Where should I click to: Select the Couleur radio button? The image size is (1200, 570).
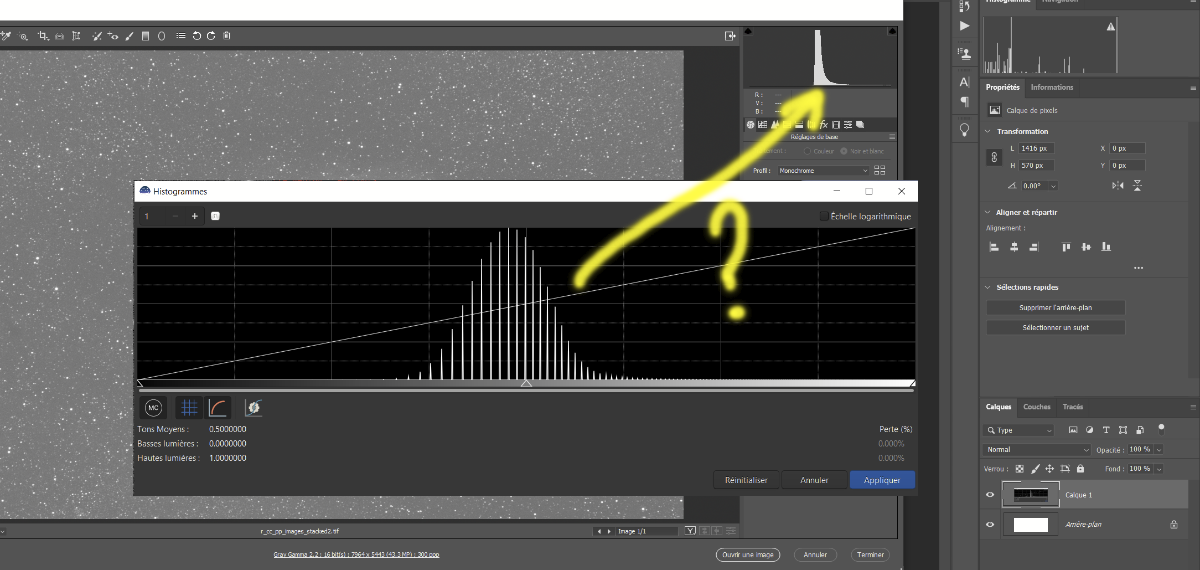tap(807, 151)
